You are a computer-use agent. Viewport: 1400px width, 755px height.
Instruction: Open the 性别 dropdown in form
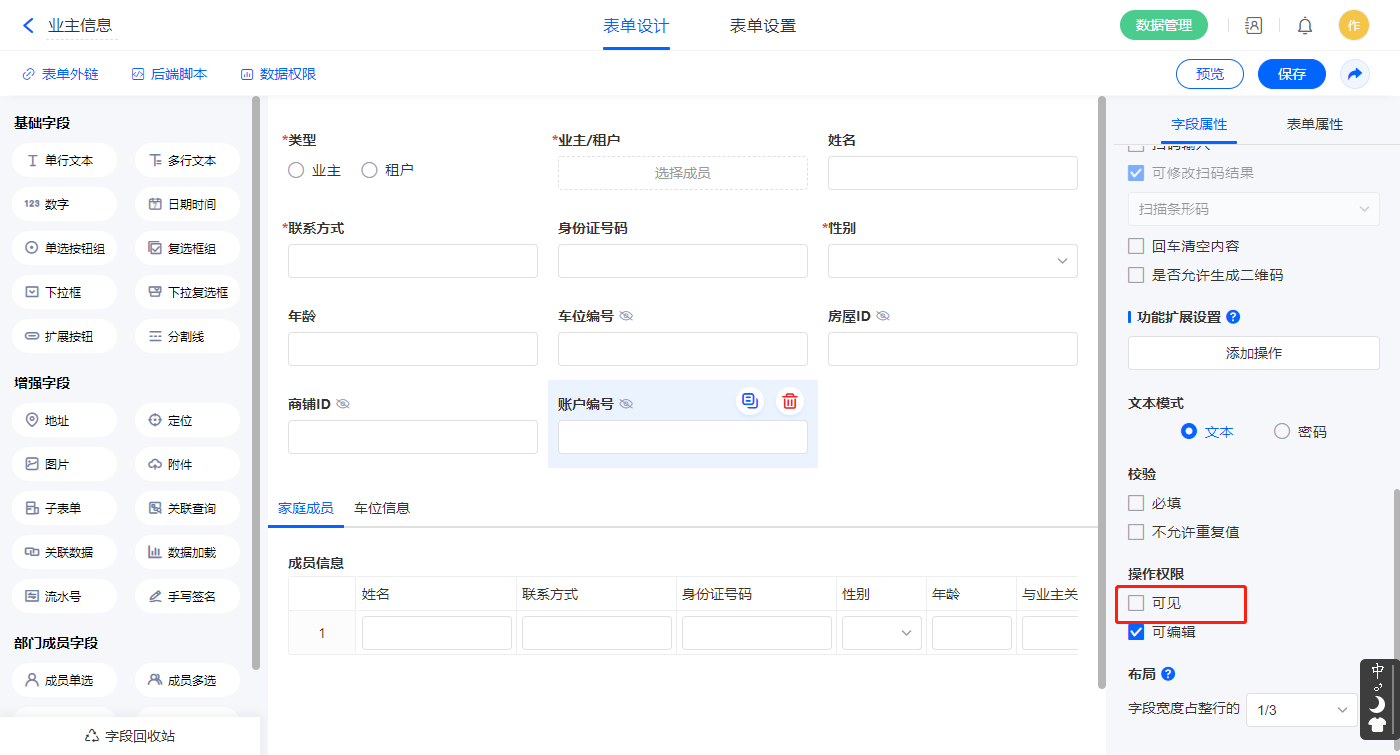pyautogui.click(x=952, y=261)
